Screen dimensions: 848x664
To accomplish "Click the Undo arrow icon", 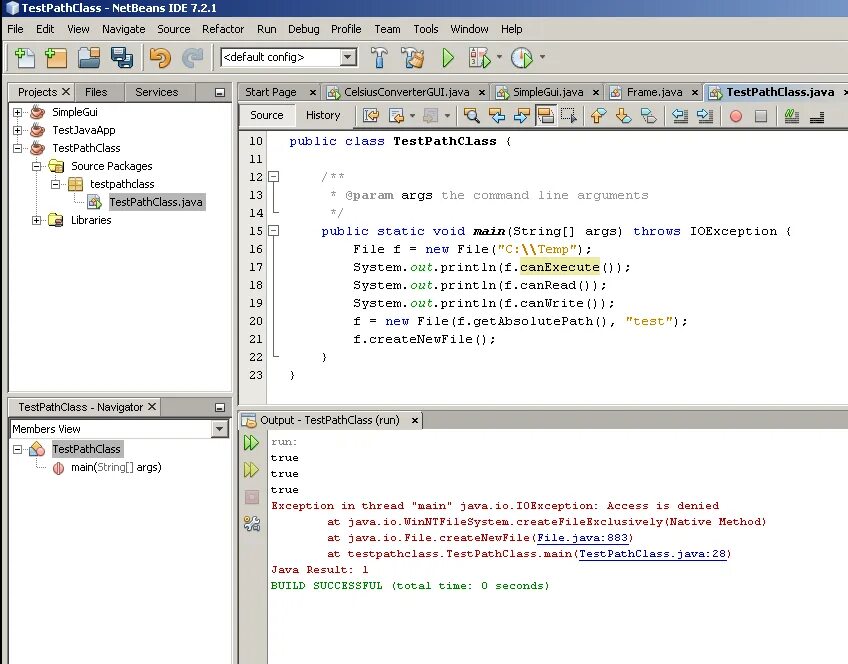I will tap(160, 57).
